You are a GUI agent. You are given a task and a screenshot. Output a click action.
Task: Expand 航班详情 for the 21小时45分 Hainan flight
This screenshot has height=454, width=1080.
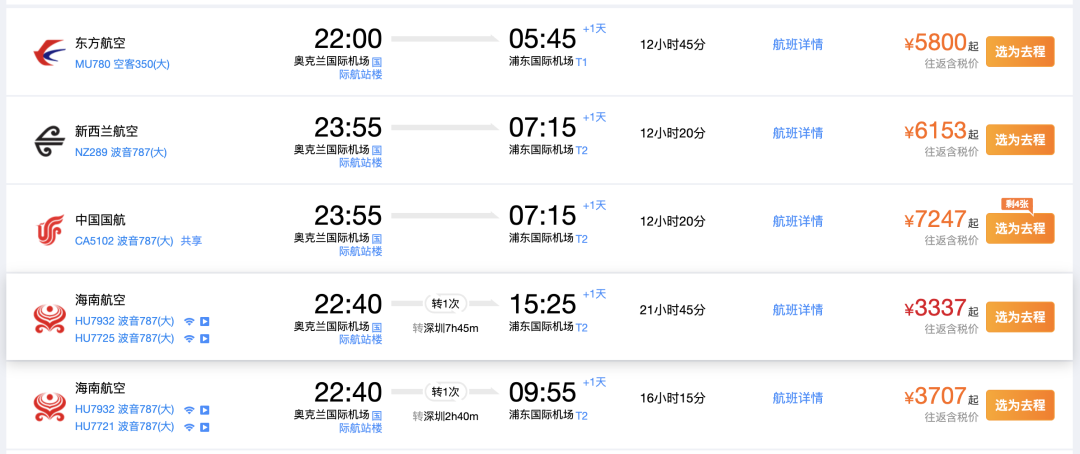coord(798,310)
